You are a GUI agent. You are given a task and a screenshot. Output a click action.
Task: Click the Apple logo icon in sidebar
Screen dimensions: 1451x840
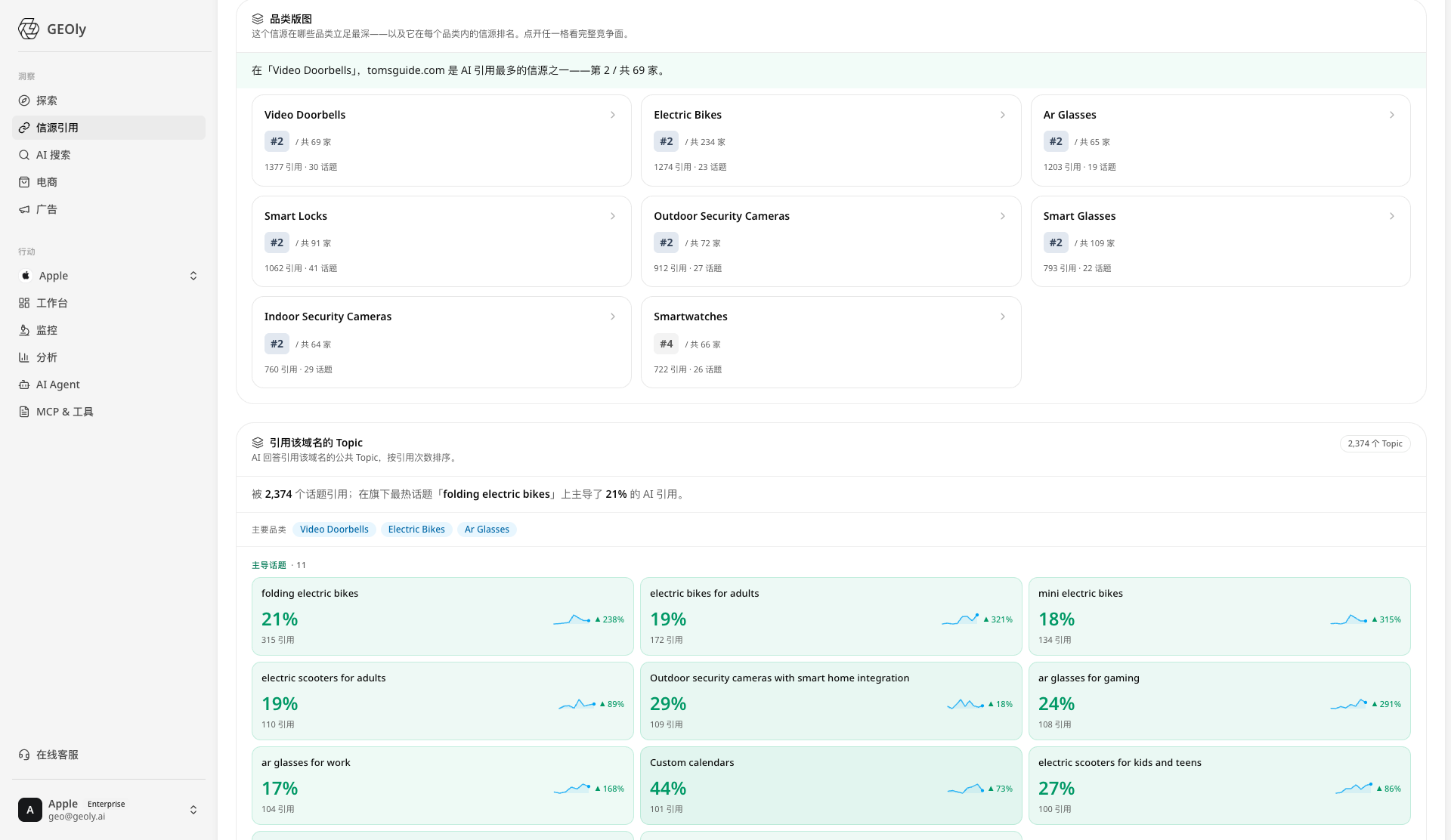pyautogui.click(x=26, y=276)
